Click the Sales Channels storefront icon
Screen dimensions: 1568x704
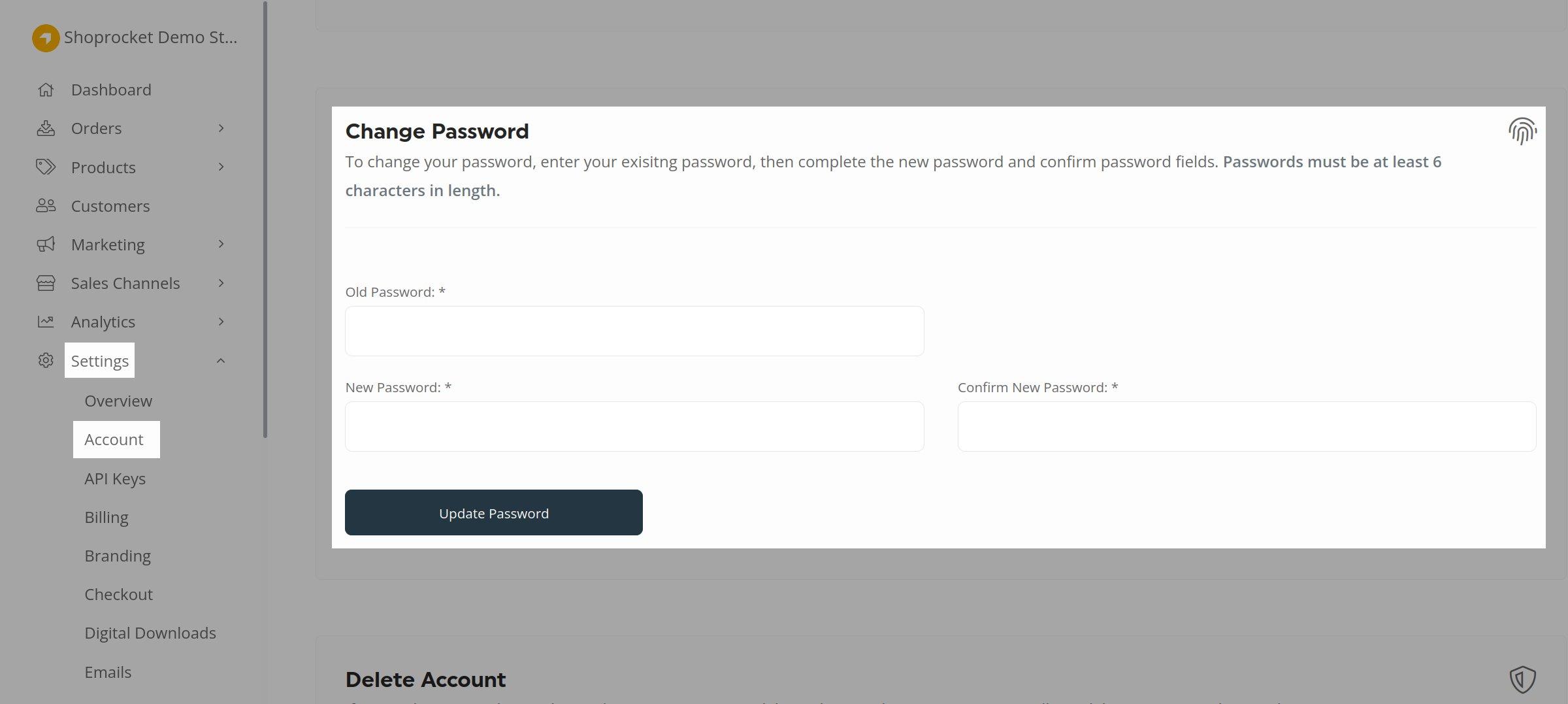pyautogui.click(x=46, y=283)
